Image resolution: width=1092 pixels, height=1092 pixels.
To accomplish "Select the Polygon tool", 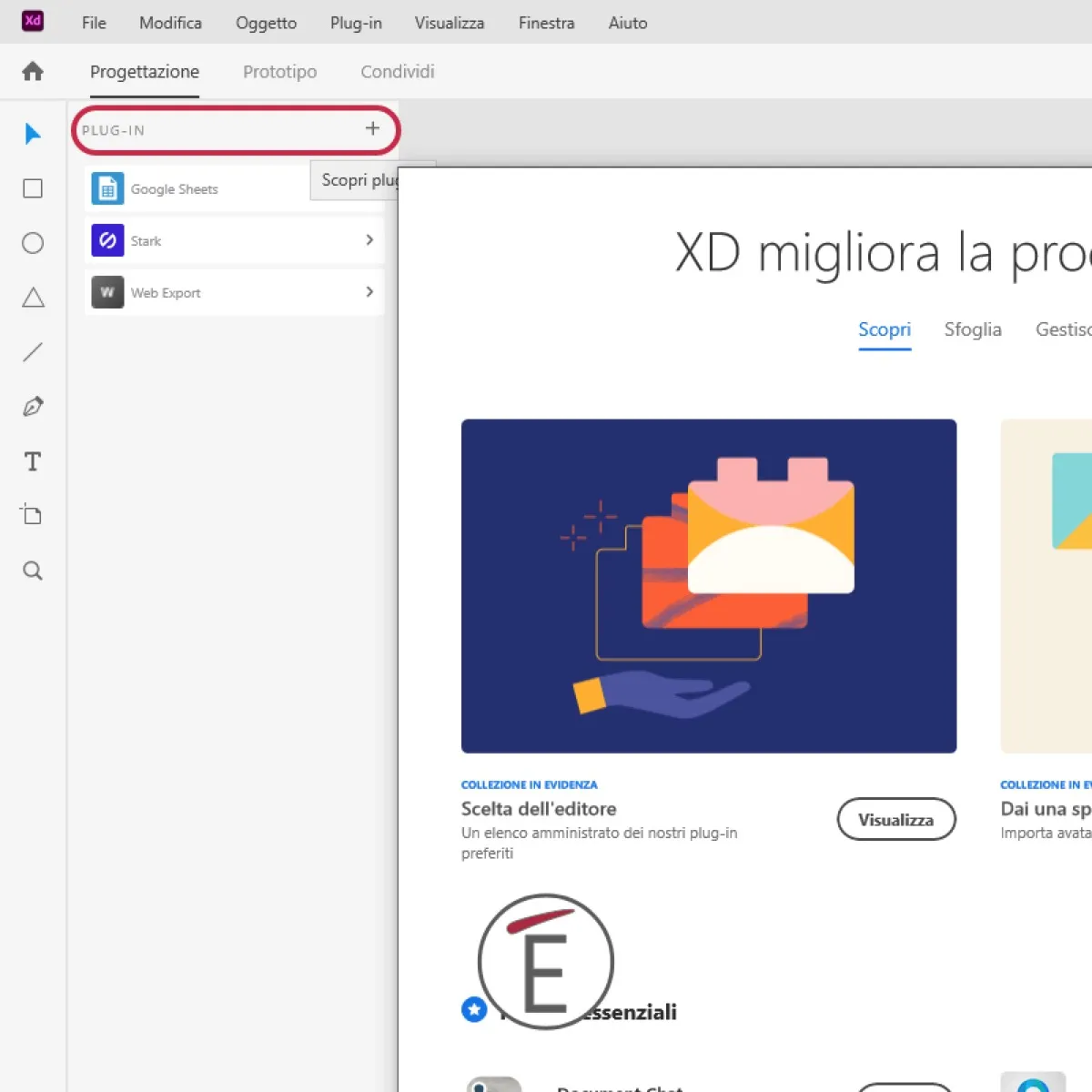I will (32, 298).
